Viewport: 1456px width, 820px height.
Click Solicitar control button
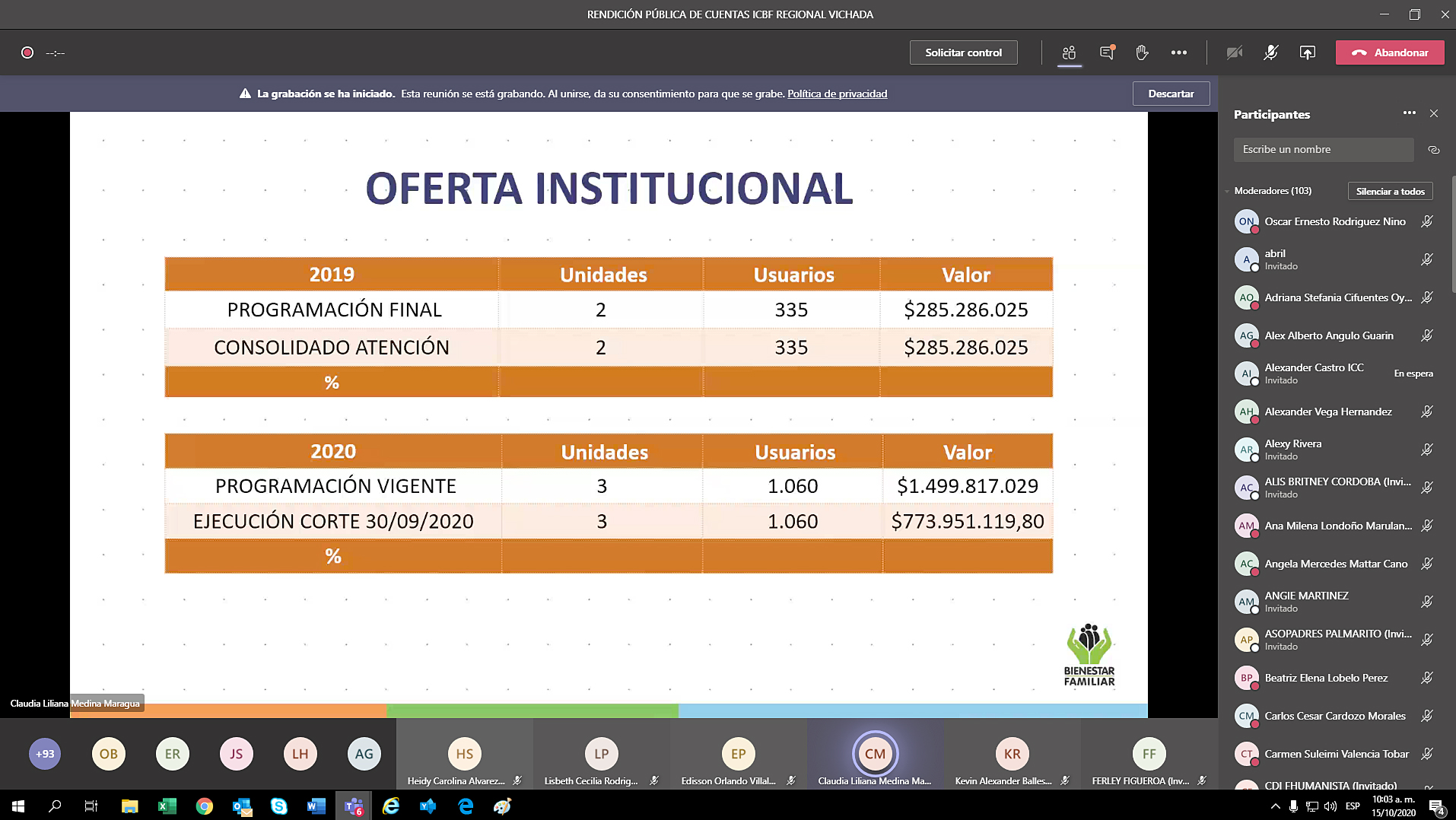963,52
